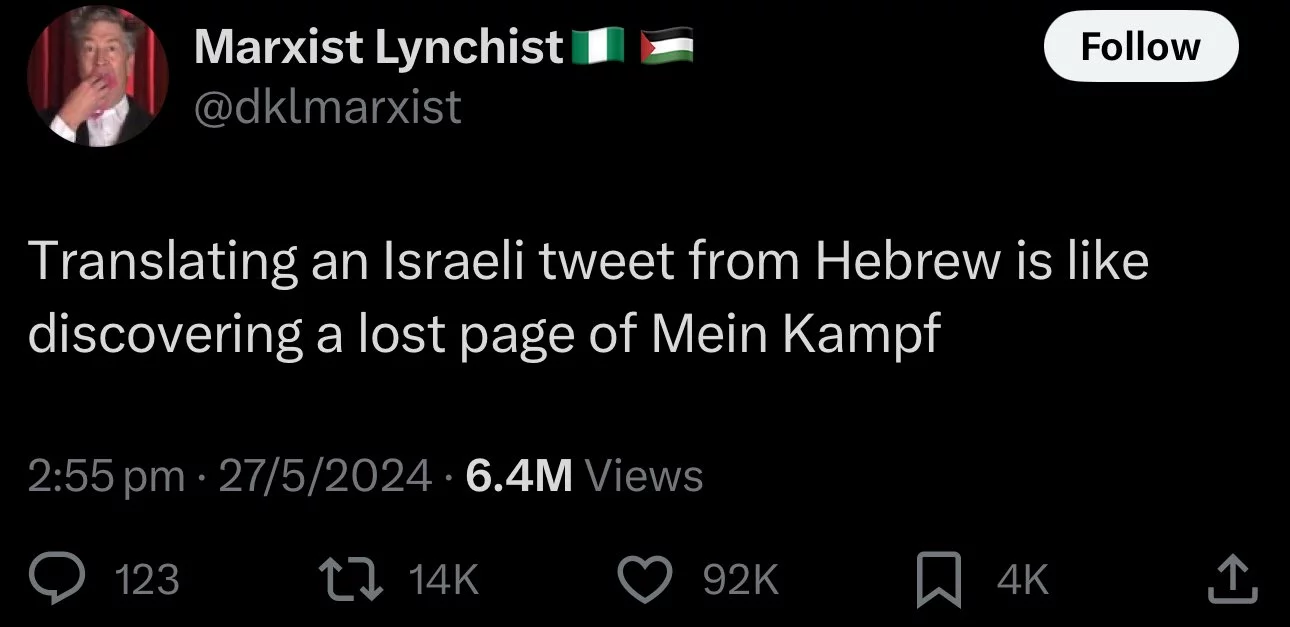Open the 6.4M Views analytics

[584, 476]
